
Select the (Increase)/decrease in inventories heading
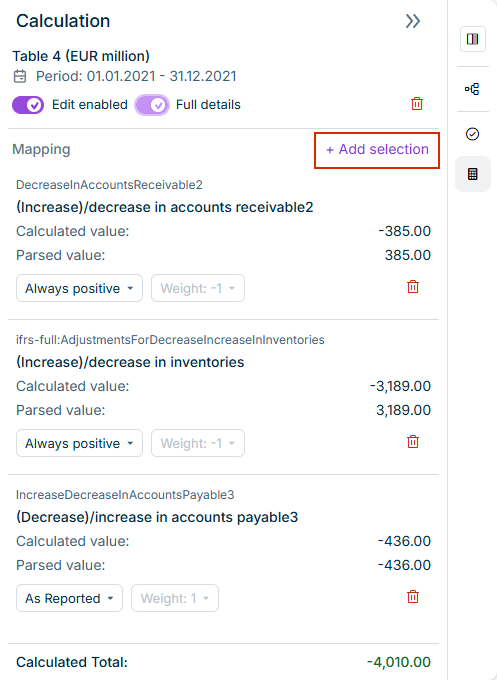130,362
